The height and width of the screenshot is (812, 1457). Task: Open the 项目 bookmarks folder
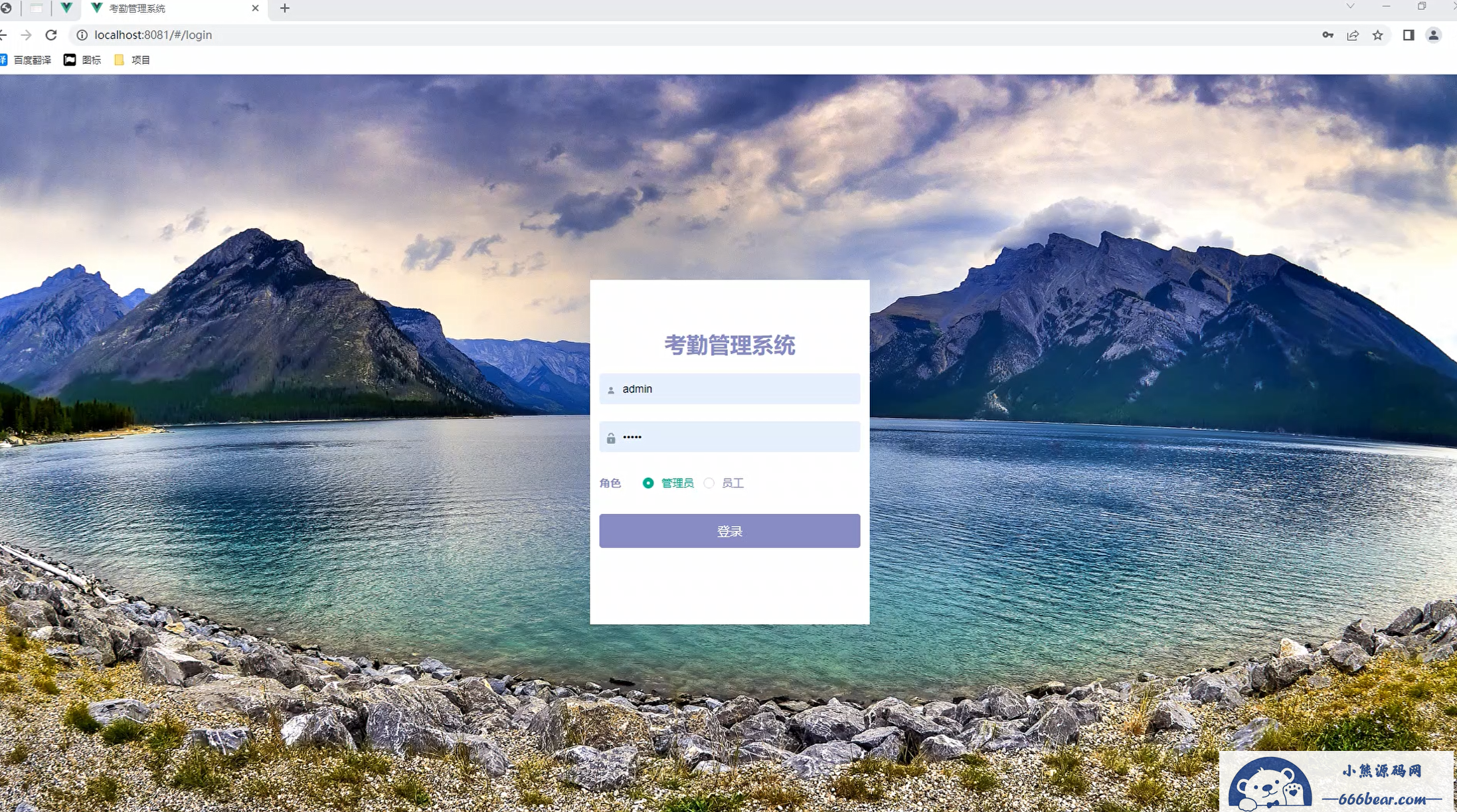133,60
